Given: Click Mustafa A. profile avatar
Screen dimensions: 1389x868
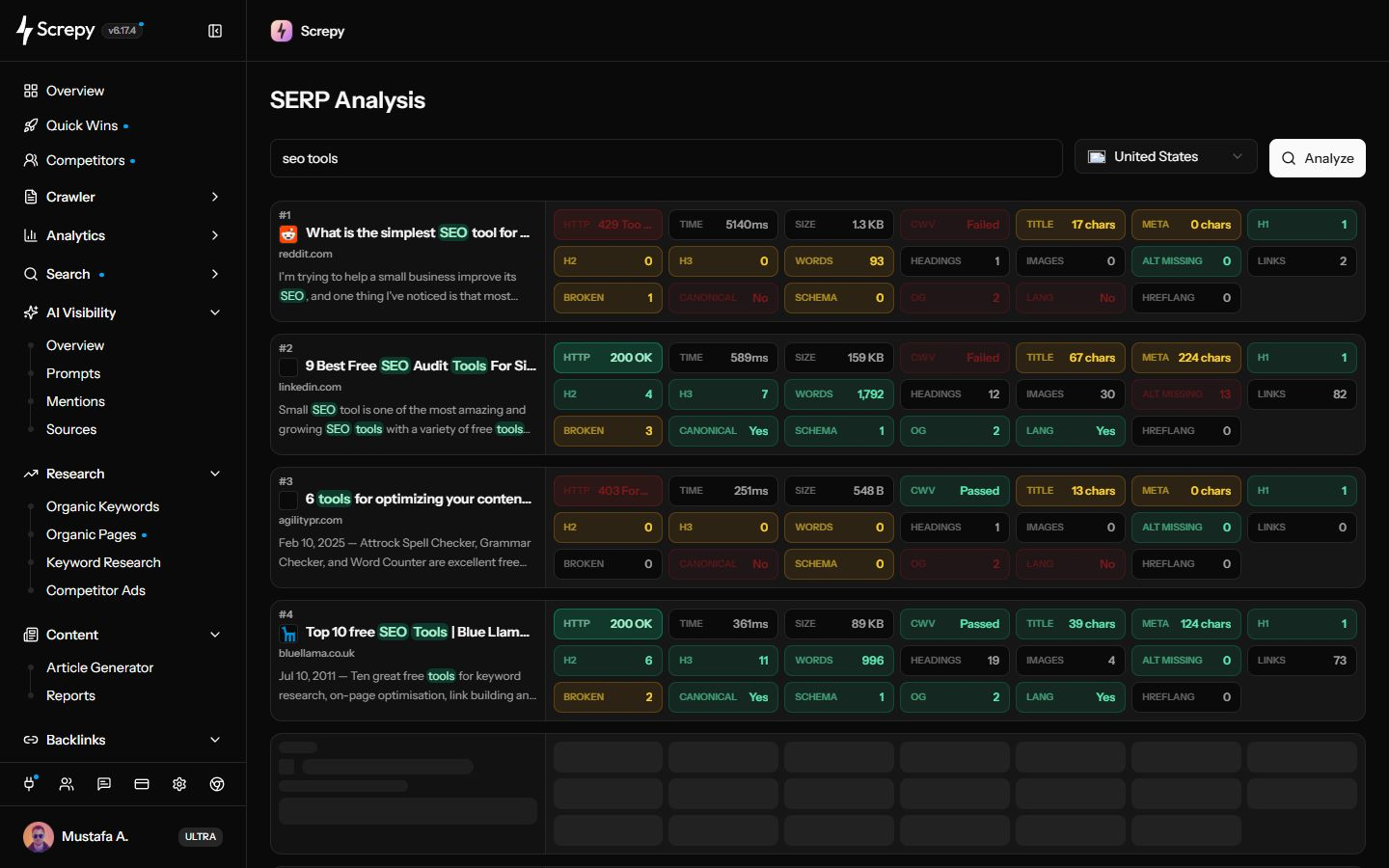Looking at the screenshot, I should (x=39, y=836).
